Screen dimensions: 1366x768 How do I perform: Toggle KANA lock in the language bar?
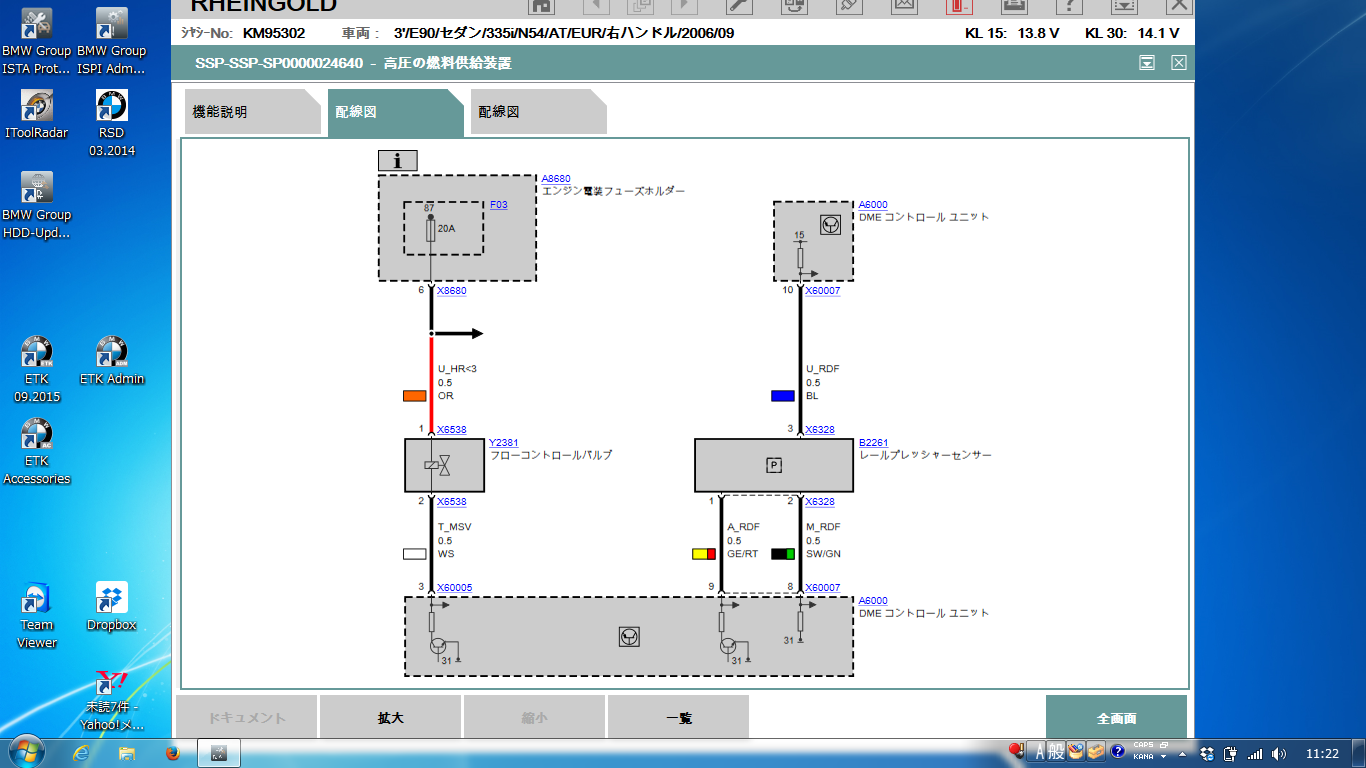point(1143,757)
